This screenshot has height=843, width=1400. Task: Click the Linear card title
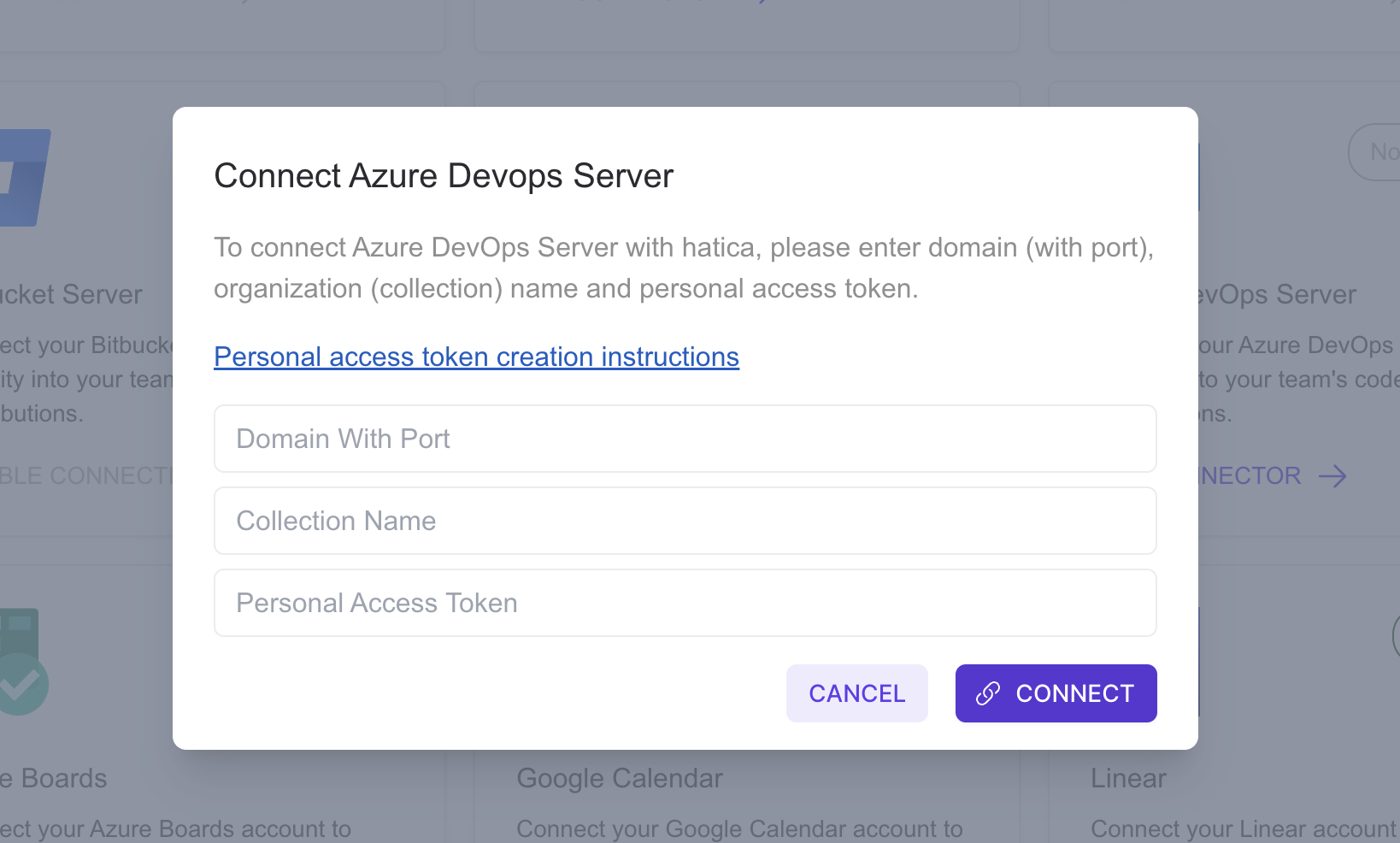click(x=1128, y=778)
